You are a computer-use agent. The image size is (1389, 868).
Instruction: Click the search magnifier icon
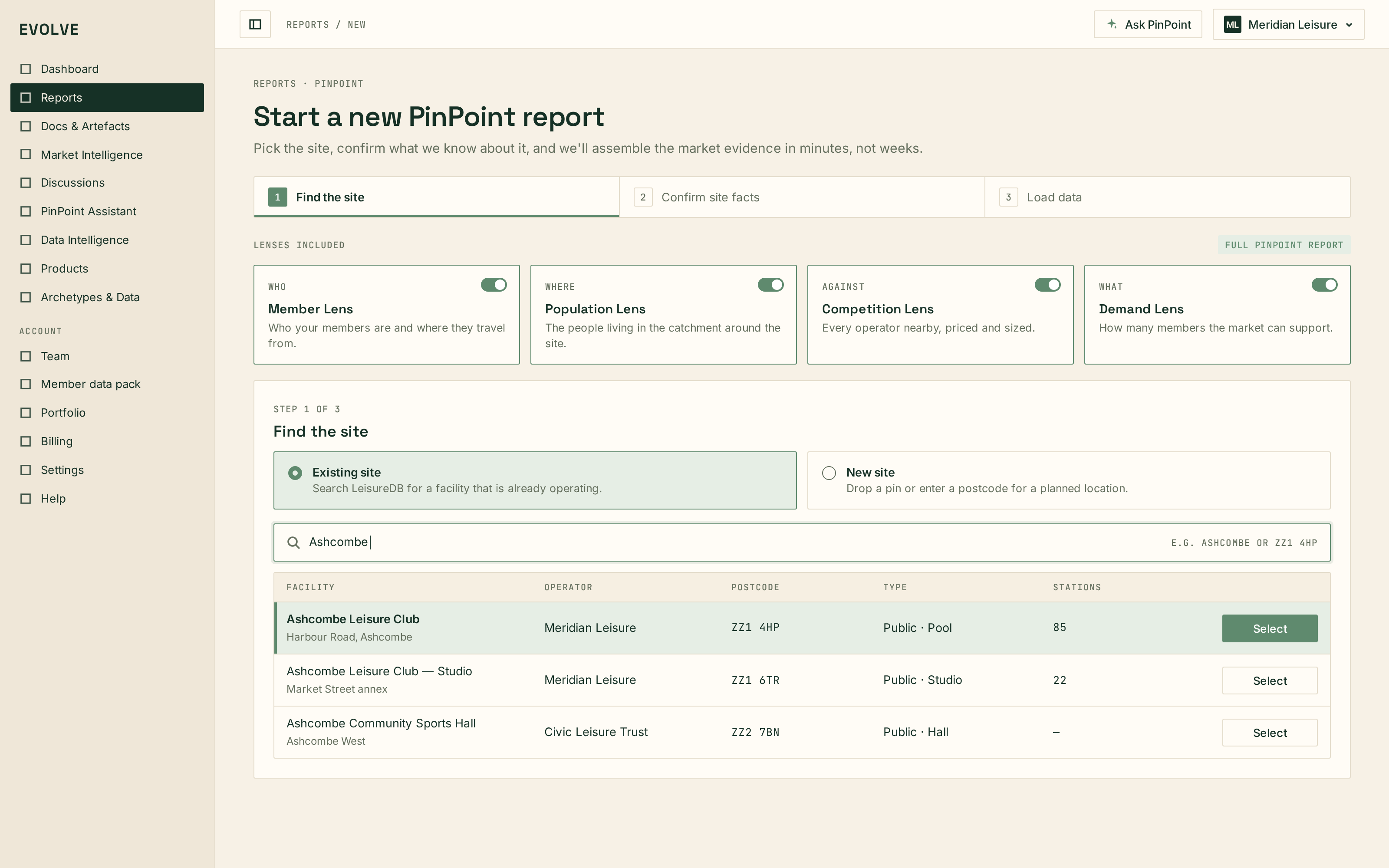[x=293, y=542]
